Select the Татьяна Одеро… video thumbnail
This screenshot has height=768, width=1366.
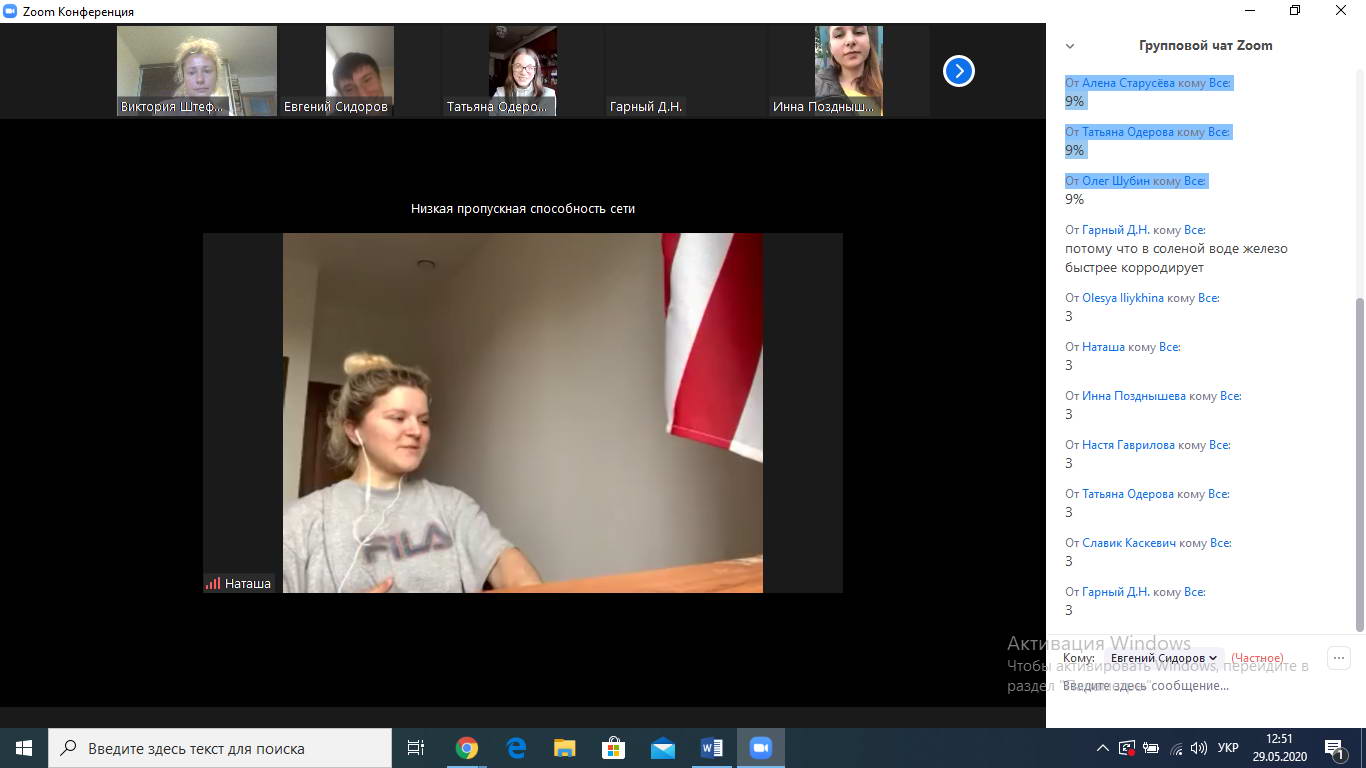[523, 71]
